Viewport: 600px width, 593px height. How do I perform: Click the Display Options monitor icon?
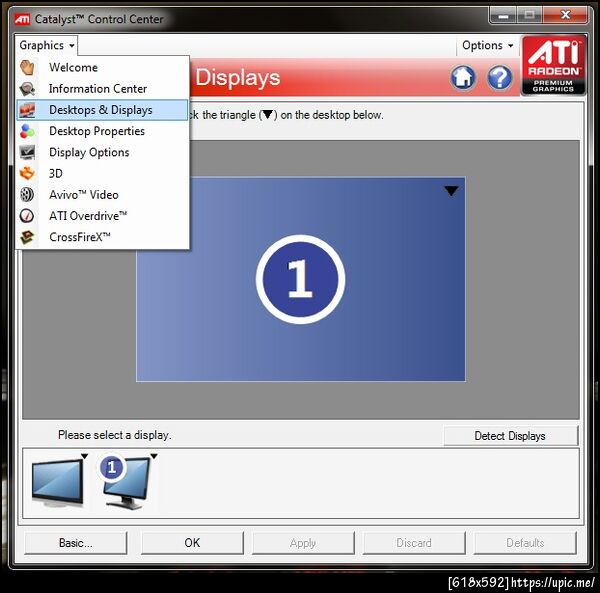click(27, 152)
